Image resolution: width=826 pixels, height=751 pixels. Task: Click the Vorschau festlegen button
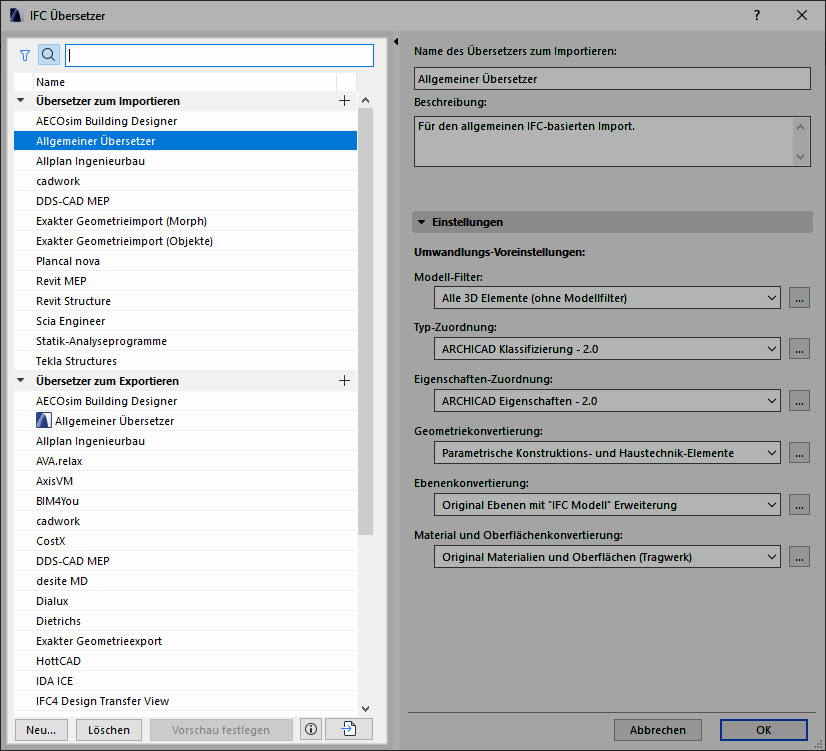pos(221,730)
